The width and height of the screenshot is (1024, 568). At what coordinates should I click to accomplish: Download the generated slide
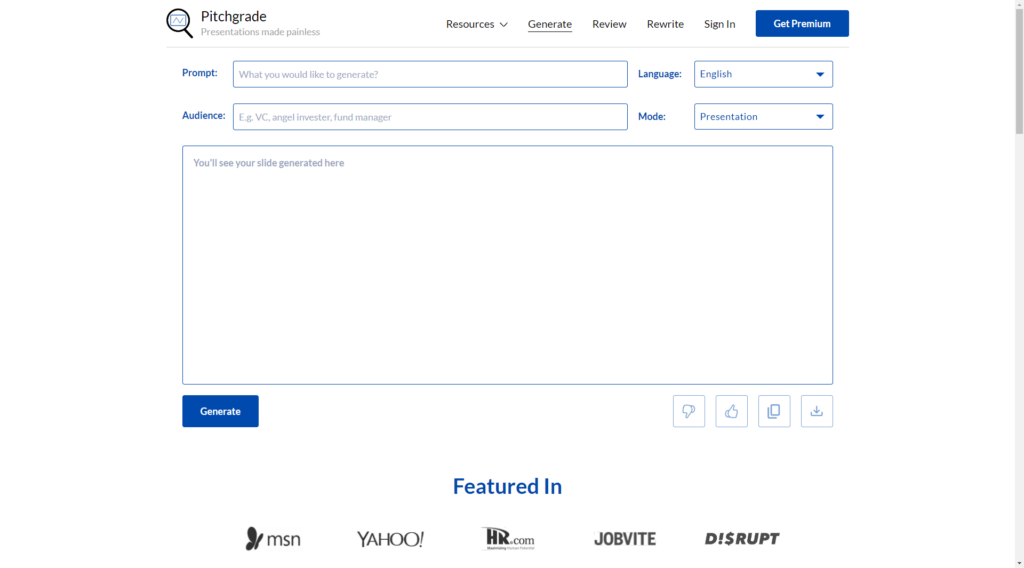pyautogui.click(x=816, y=411)
